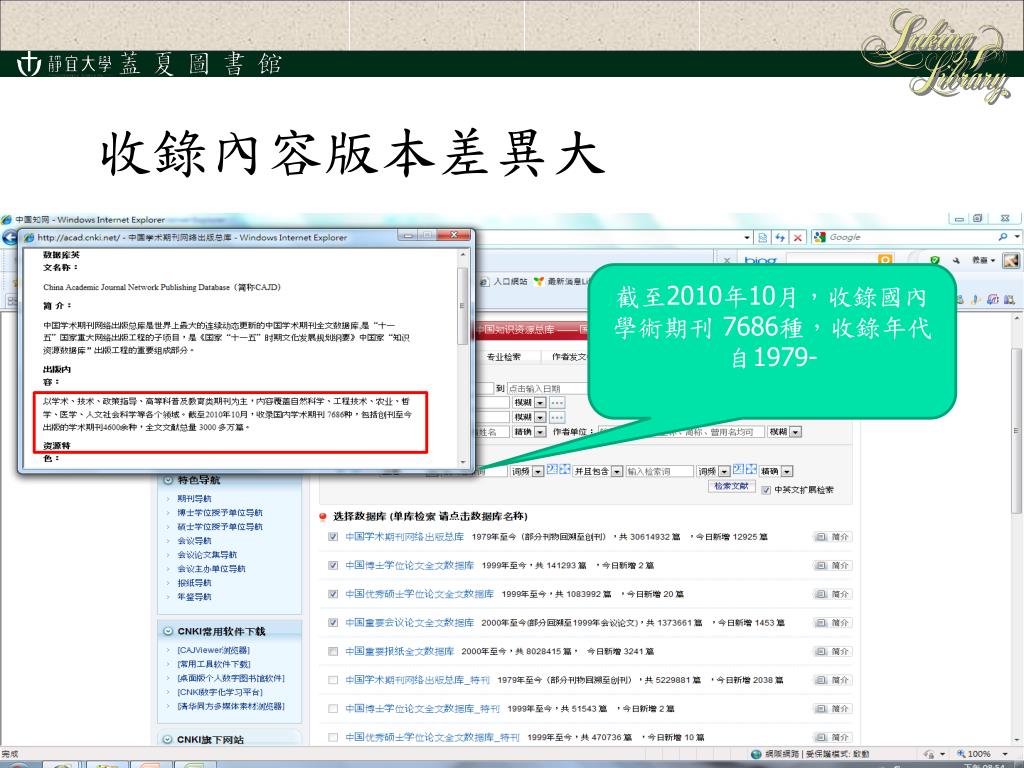
Task: Expand the CNKI旗下网站 section
Action: click(x=168, y=739)
